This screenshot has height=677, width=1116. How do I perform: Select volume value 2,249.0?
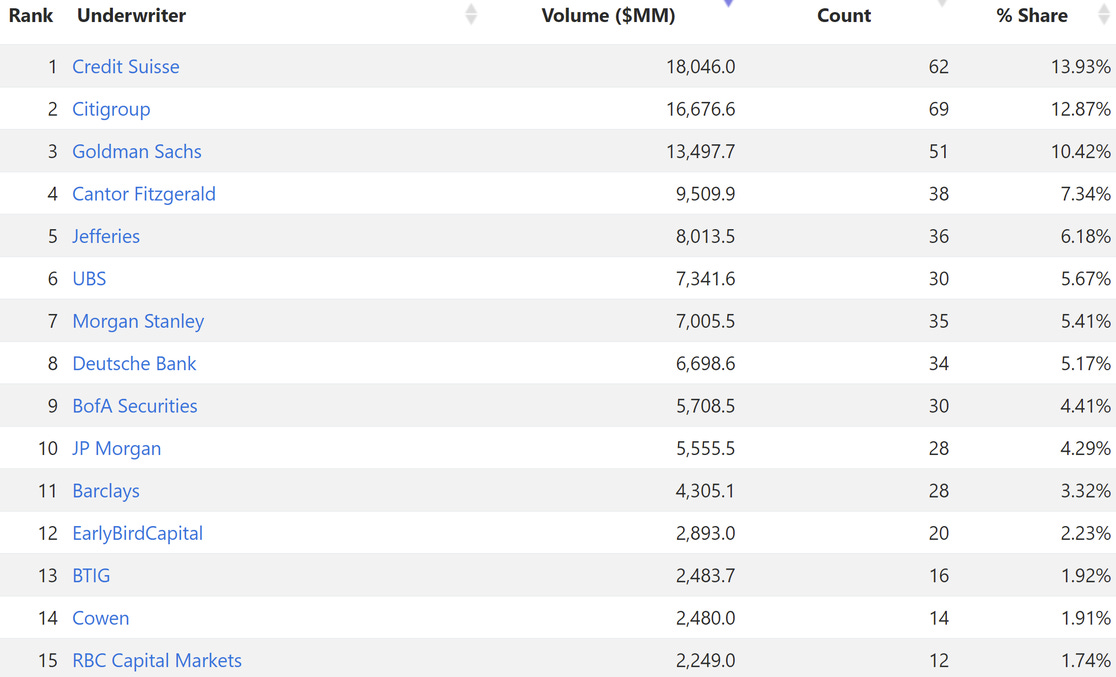705,660
